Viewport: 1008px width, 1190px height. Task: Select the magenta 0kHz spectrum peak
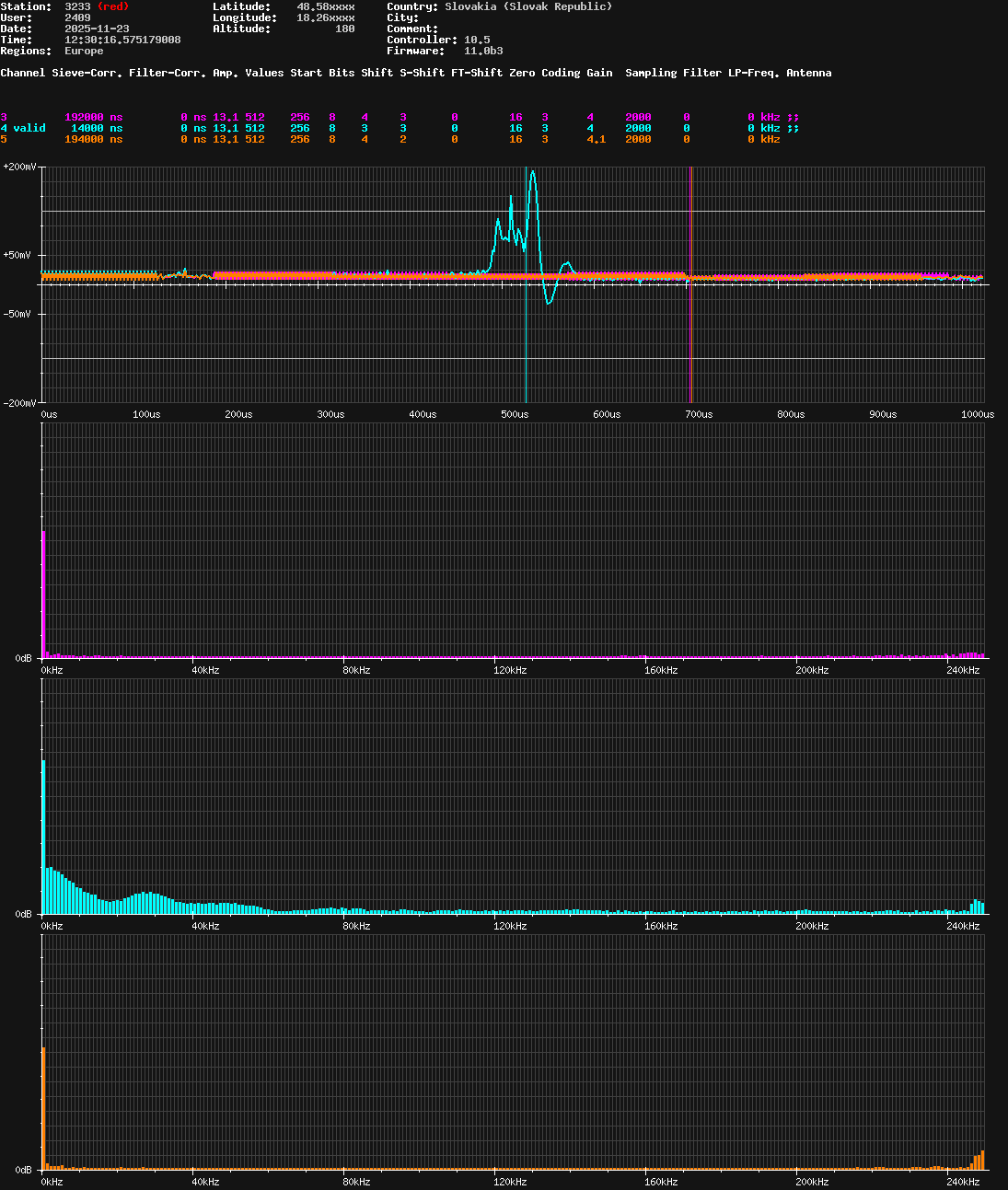[x=43, y=589]
